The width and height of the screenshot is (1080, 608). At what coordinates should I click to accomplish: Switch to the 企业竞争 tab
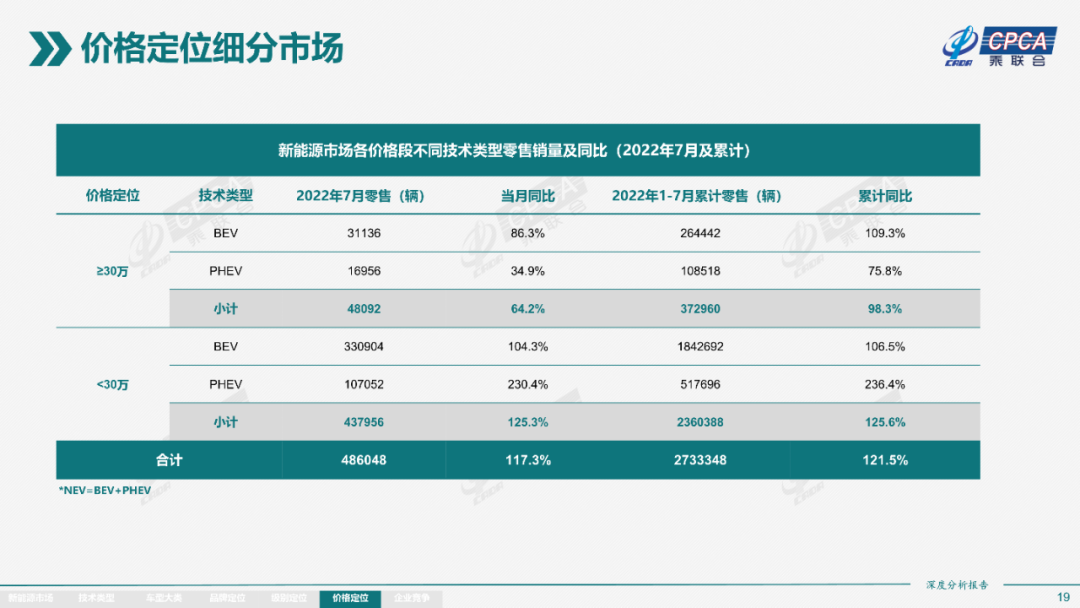[412, 598]
